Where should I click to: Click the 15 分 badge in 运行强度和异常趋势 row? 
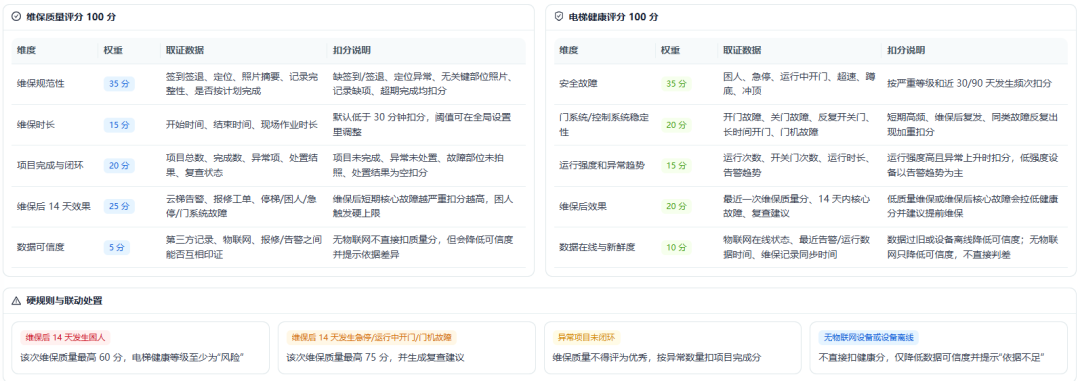point(677,165)
